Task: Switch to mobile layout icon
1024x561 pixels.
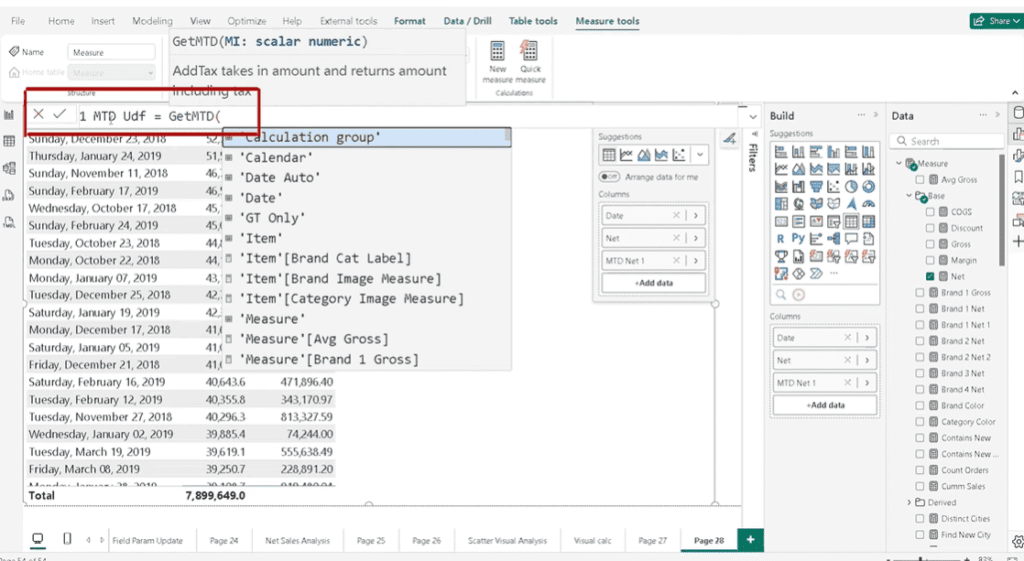Action: 67,539
